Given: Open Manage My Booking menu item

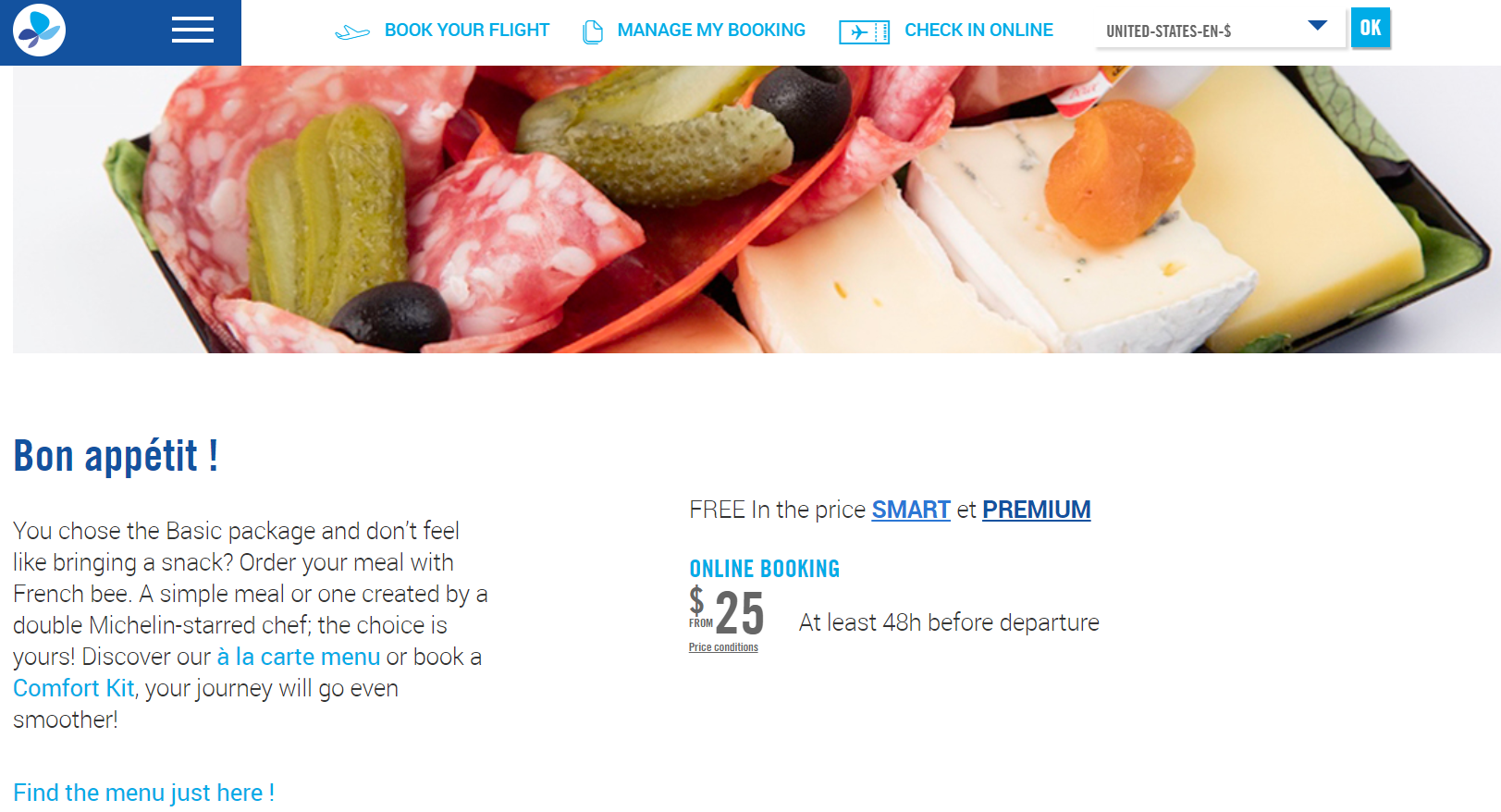Looking at the screenshot, I should tap(710, 31).
